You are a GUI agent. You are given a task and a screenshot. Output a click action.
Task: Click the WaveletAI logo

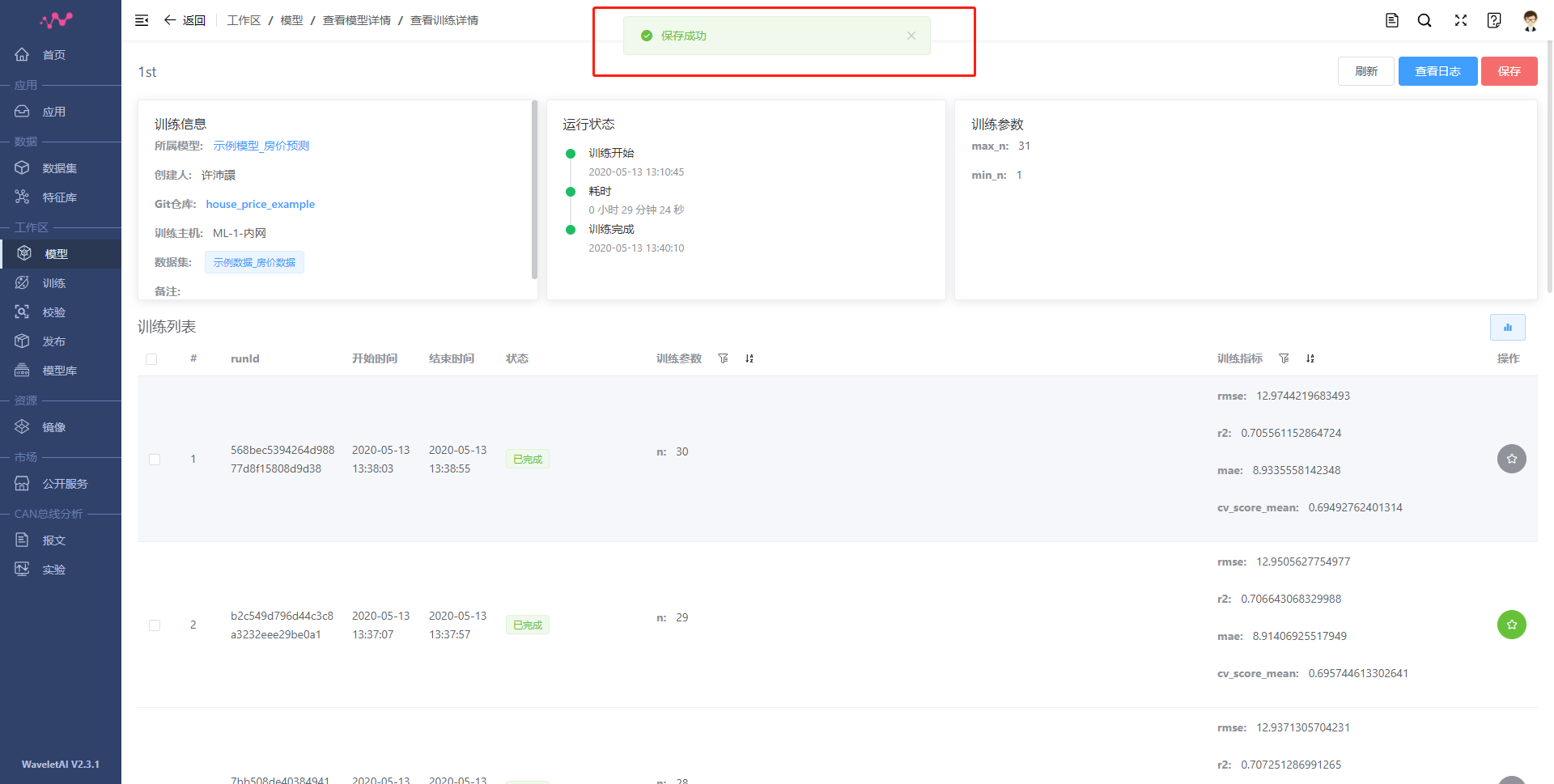(57, 20)
